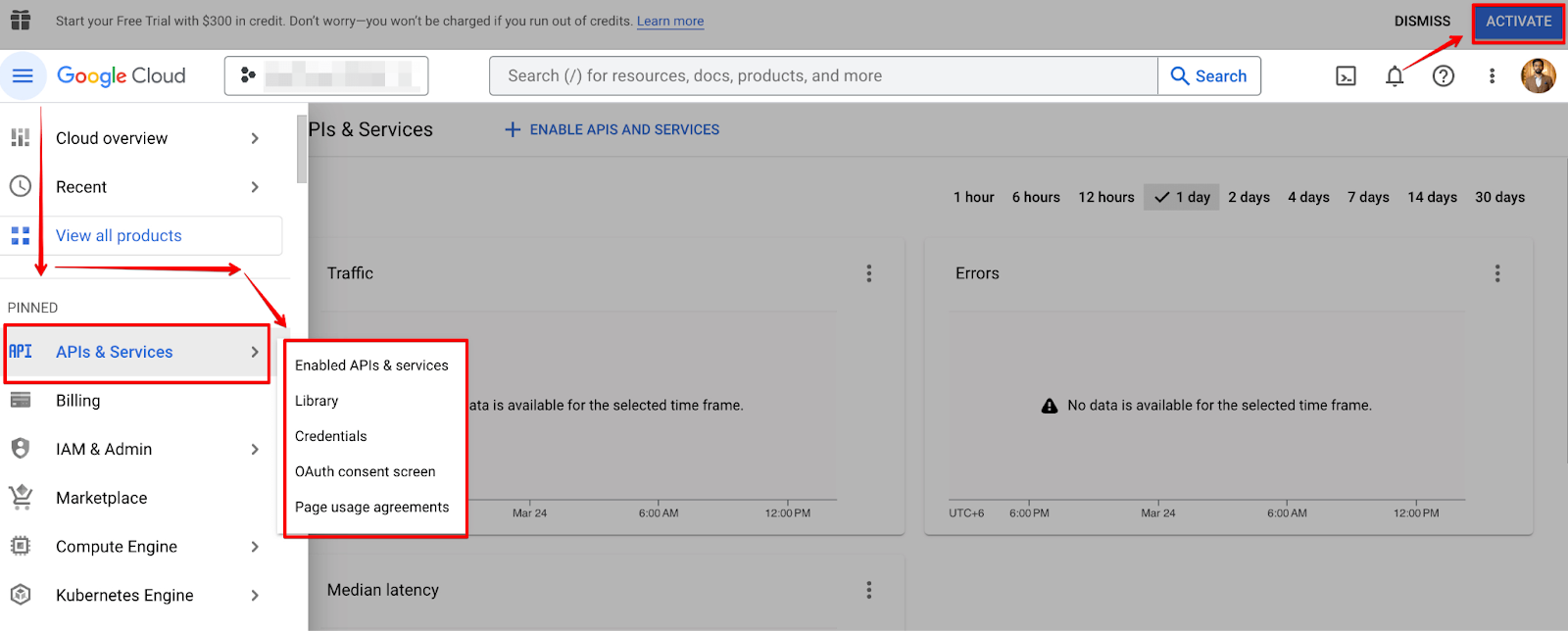The image size is (1568, 631).
Task: Open the Learn more link
Action: coord(670,22)
